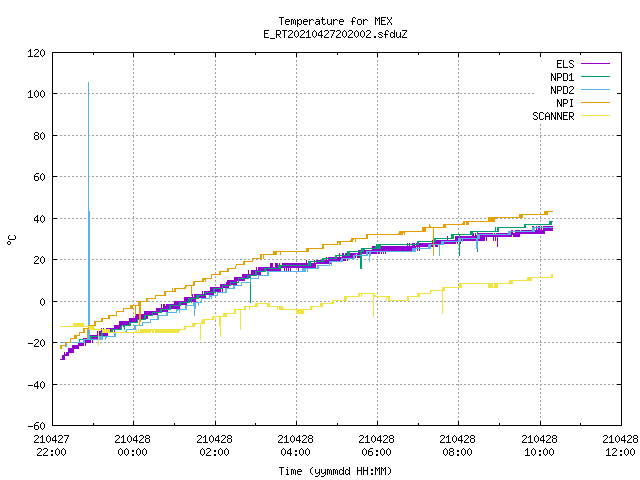Click the top of the tall blue NPD2 spike
640x480 pixels.
click(x=89, y=83)
